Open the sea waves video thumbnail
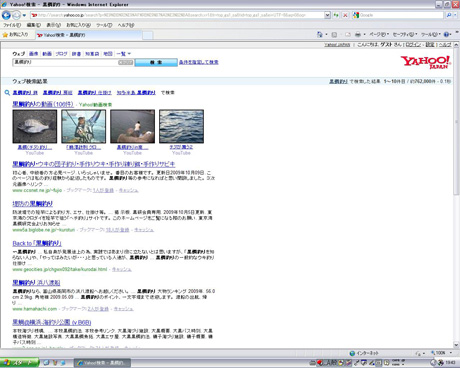Image resolution: width=460 pixels, height=368 pixels. click(x=181, y=127)
